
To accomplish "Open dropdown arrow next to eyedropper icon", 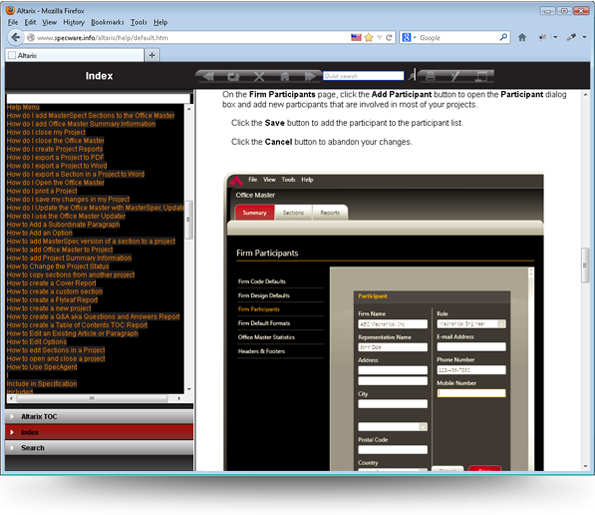I will 584,37.
